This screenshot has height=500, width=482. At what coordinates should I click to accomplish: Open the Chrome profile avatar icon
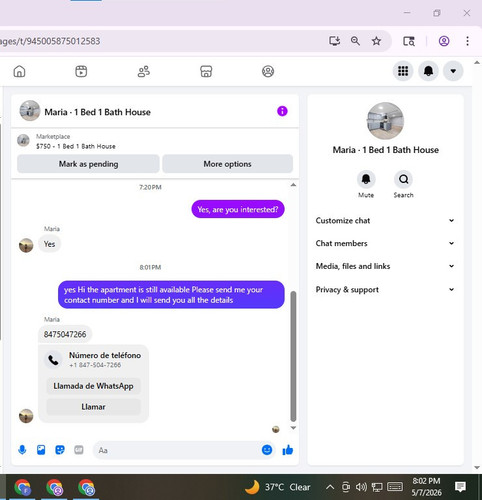pyautogui.click(x=444, y=41)
